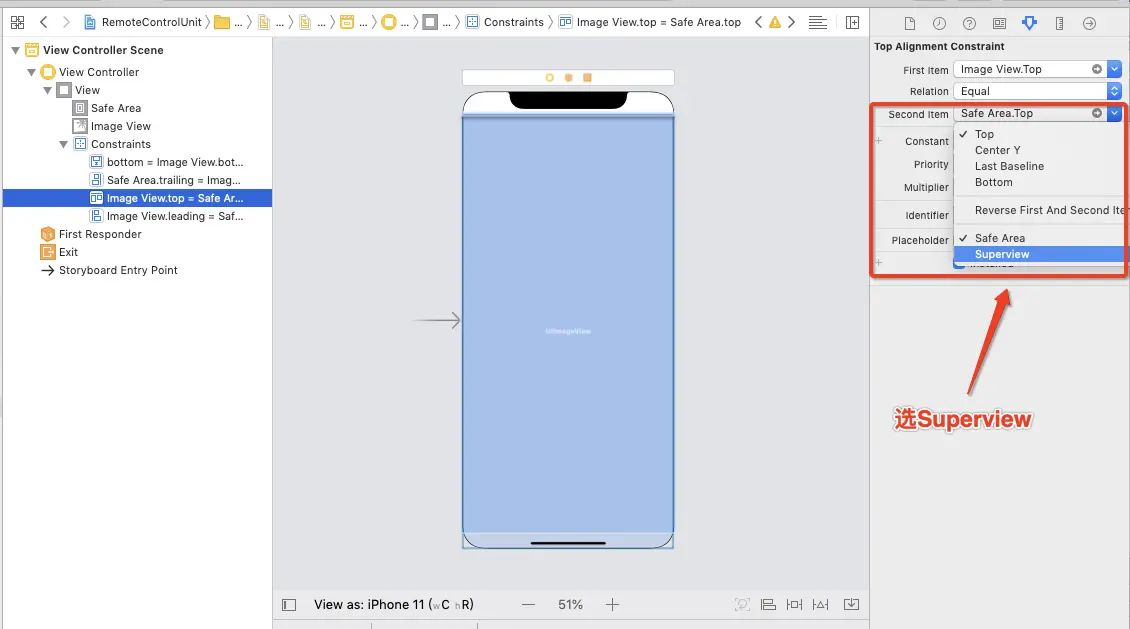Click Update Frames button
This screenshot has width=1130, height=629.
(742, 605)
